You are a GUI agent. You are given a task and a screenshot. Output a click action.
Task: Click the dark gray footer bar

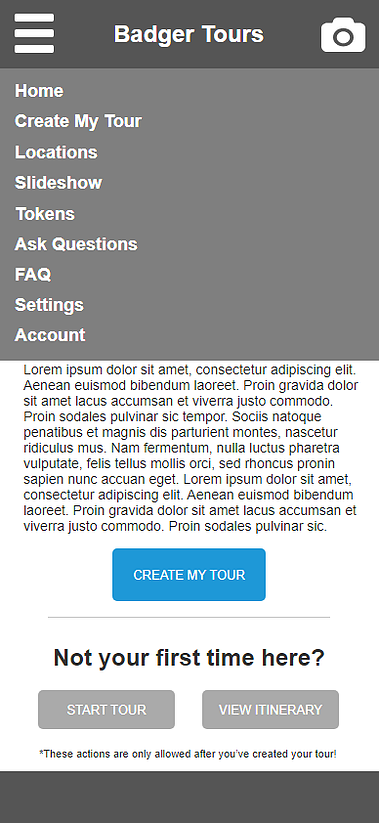click(190, 797)
